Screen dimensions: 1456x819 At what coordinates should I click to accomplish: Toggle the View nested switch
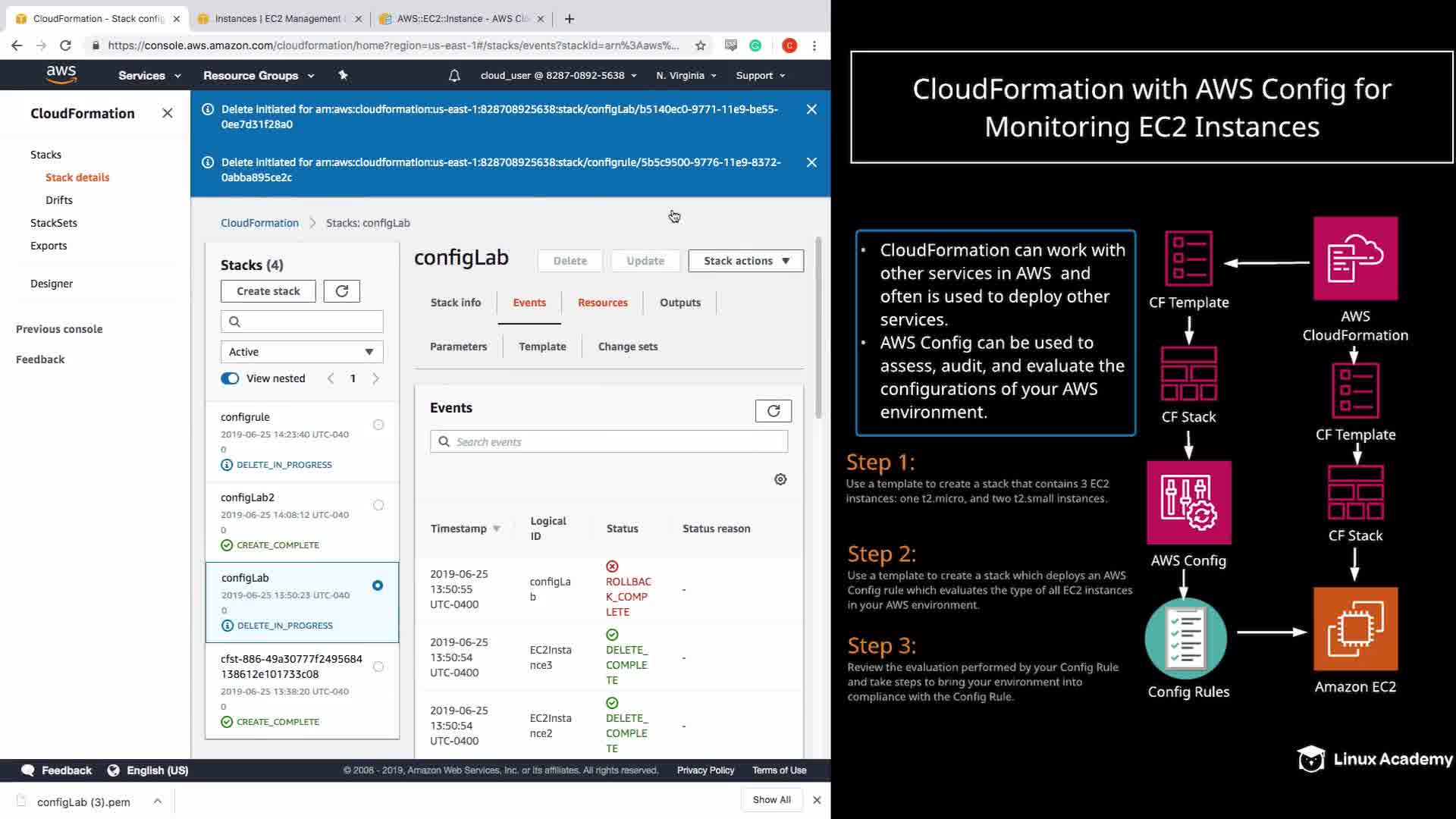click(x=230, y=378)
